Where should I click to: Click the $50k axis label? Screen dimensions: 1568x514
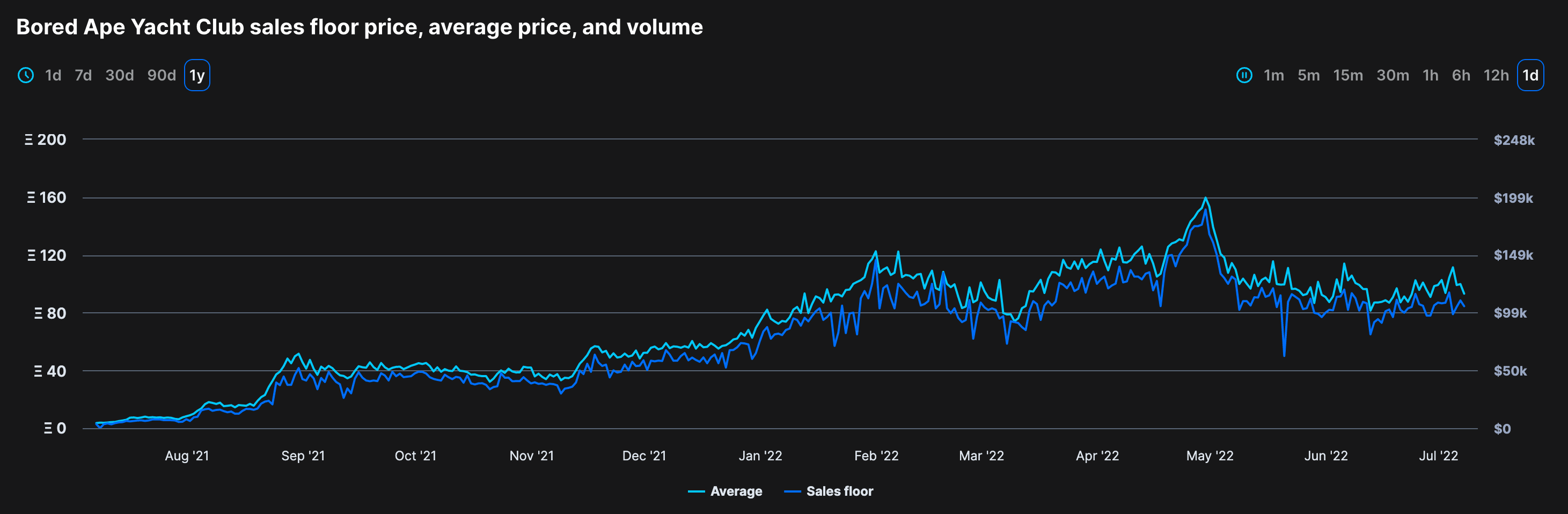[1510, 371]
